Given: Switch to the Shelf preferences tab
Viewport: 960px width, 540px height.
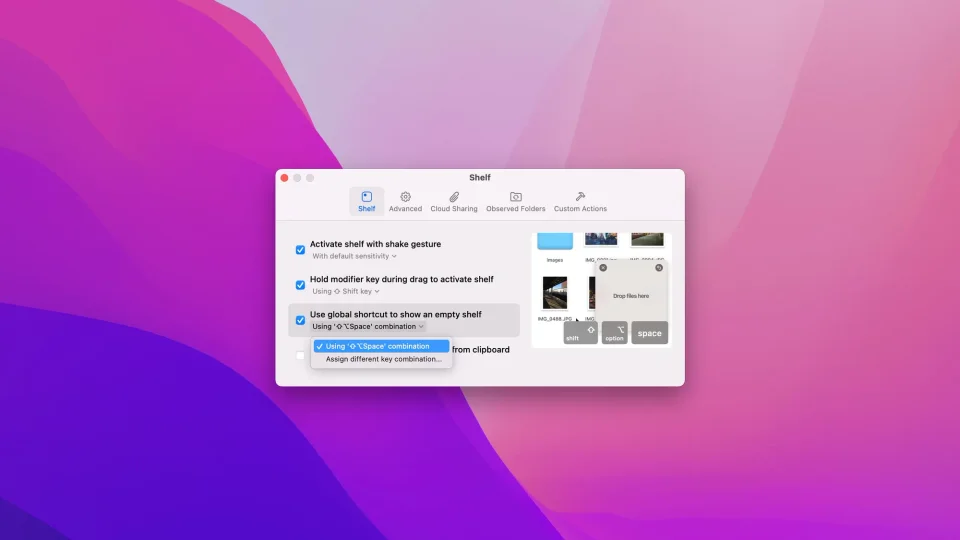Looking at the screenshot, I should 366,201.
